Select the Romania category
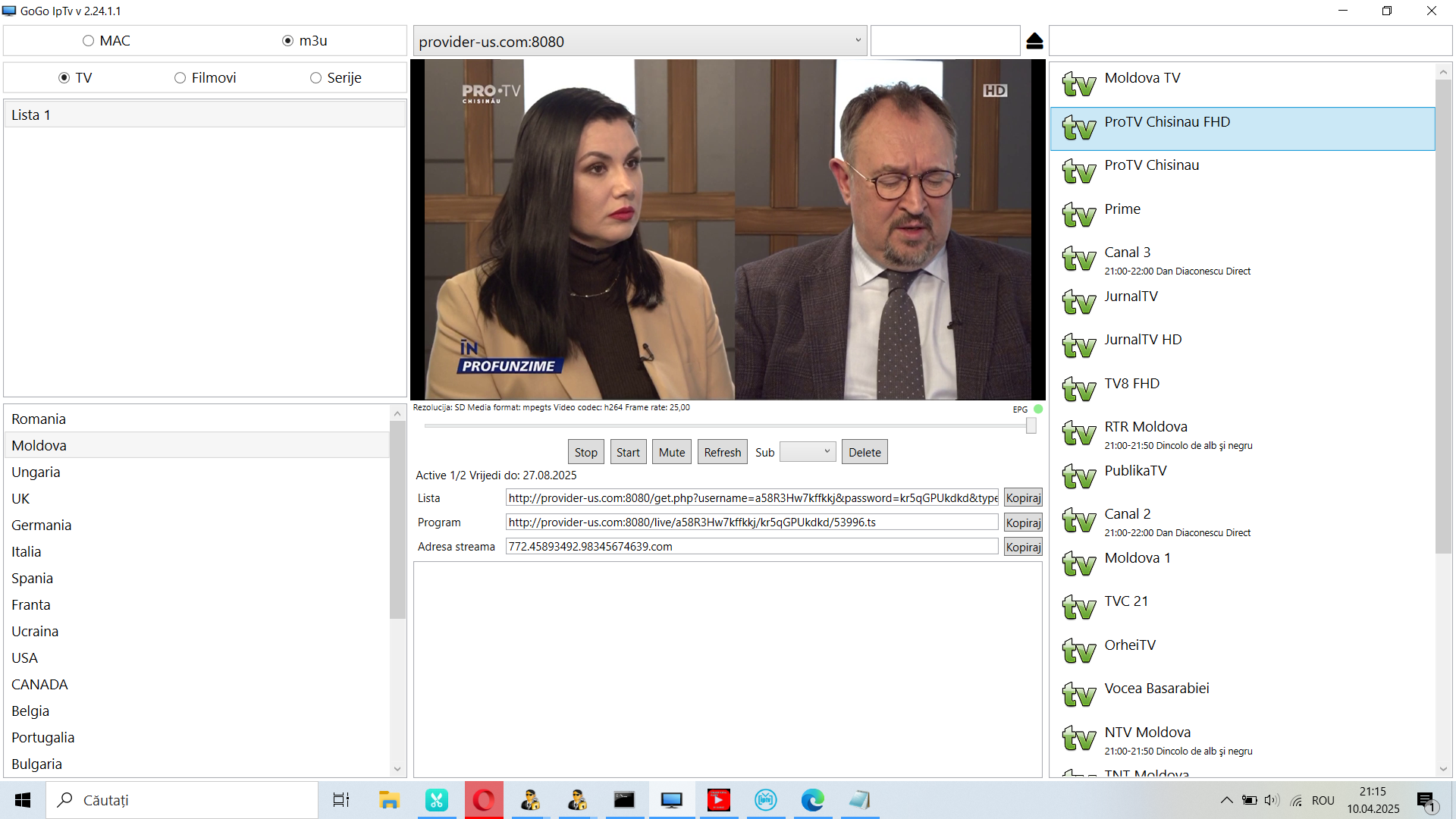 point(197,419)
